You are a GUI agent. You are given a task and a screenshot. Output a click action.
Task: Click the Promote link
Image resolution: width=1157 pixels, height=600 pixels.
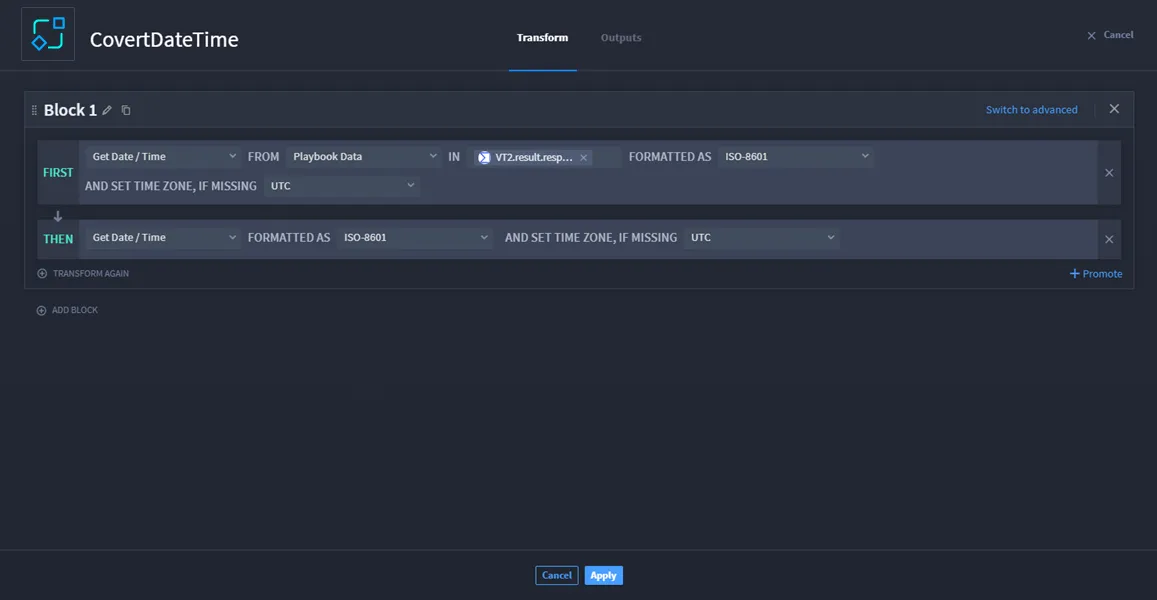coord(1102,273)
